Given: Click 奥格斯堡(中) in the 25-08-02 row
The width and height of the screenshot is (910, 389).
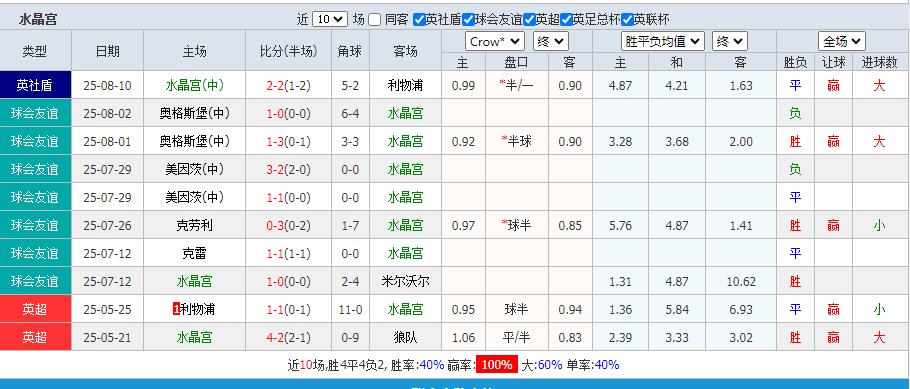Looking at the screenshot, I should pyautogui.click(x=194, y=113).
